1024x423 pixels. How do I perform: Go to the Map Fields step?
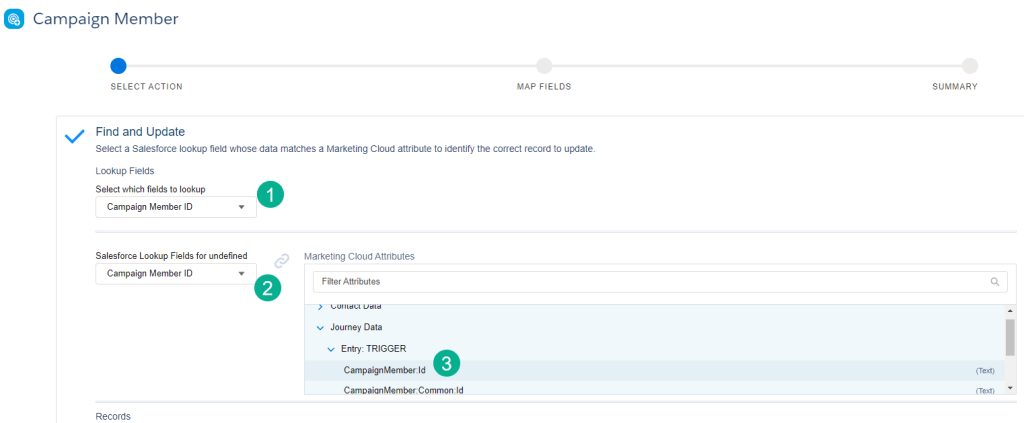point(544,66)
